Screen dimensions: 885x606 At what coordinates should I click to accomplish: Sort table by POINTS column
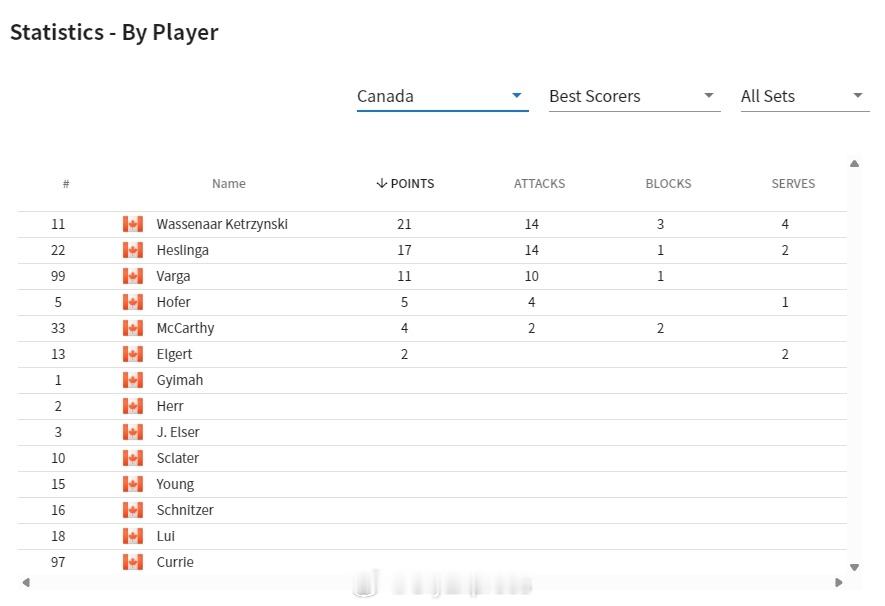(405, 183)
